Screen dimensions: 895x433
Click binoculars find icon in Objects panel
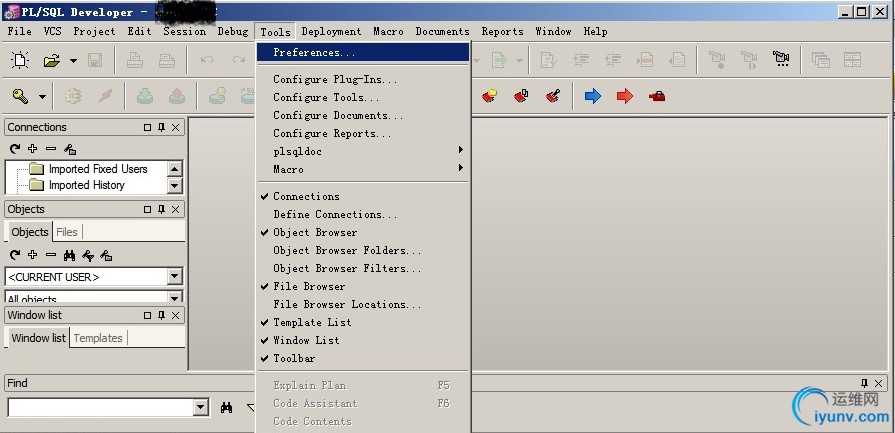click(x=70, y=256)
